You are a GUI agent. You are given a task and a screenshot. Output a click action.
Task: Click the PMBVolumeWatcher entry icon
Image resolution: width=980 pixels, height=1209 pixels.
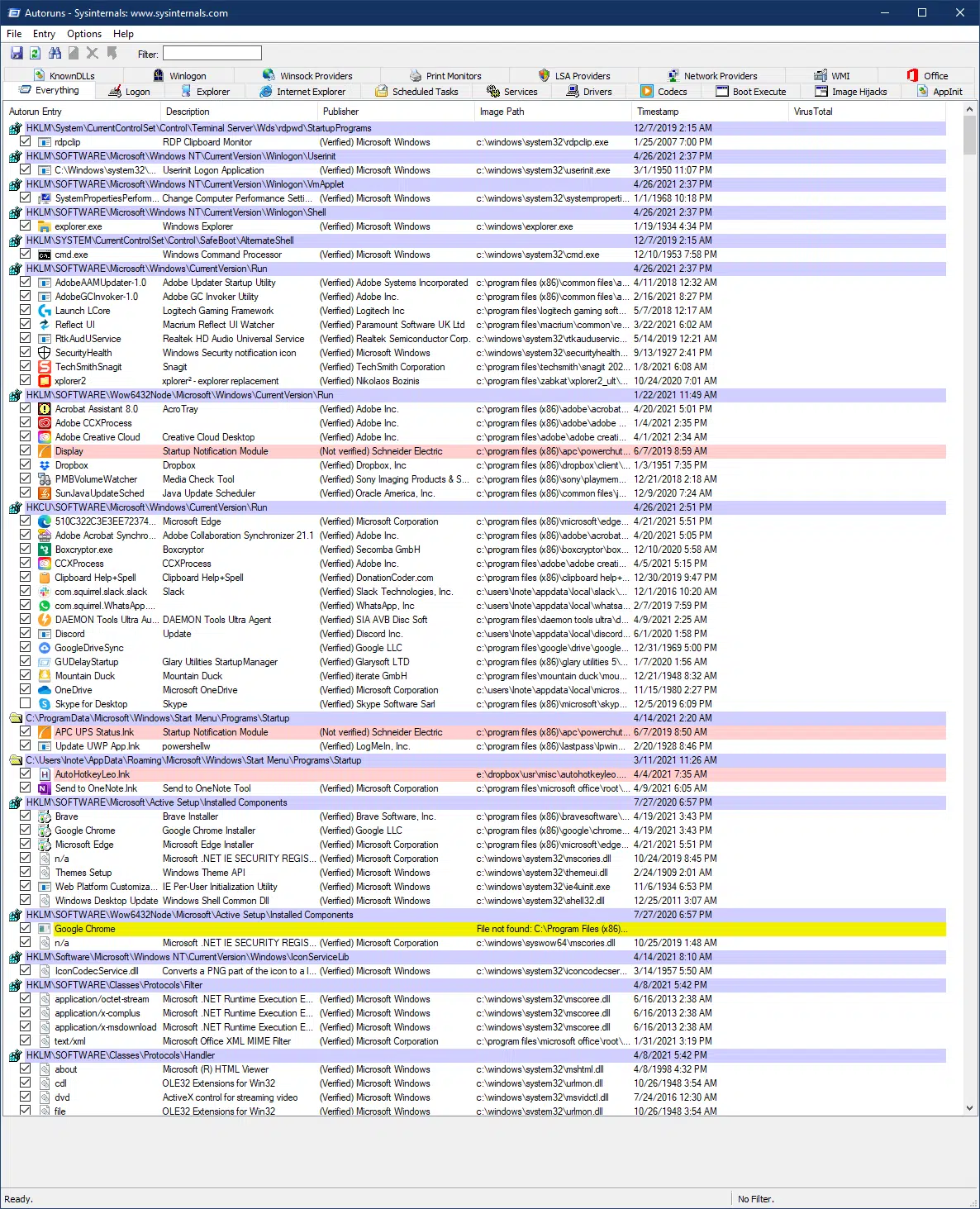[45, 479]
